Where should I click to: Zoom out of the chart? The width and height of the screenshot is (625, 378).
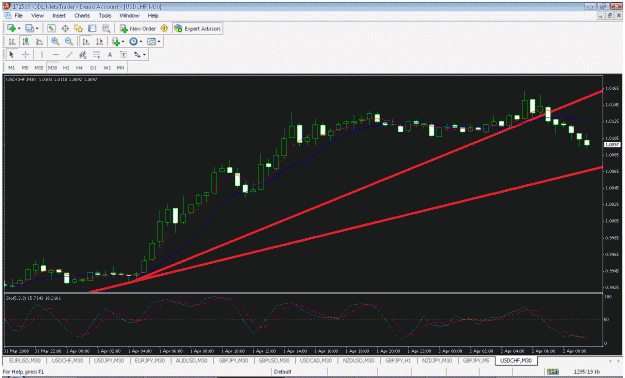tap(69, 41)
